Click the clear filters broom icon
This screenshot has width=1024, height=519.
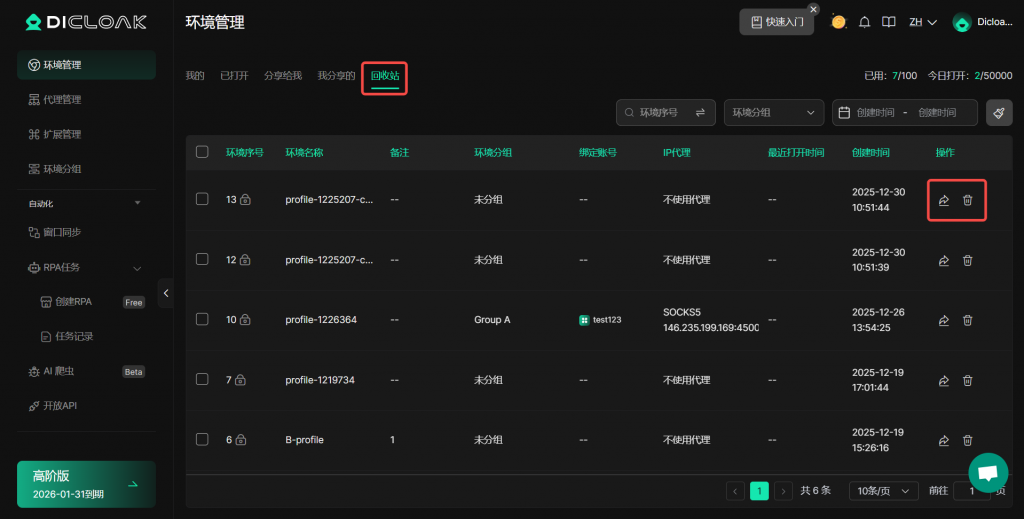[x=998, y=113]
